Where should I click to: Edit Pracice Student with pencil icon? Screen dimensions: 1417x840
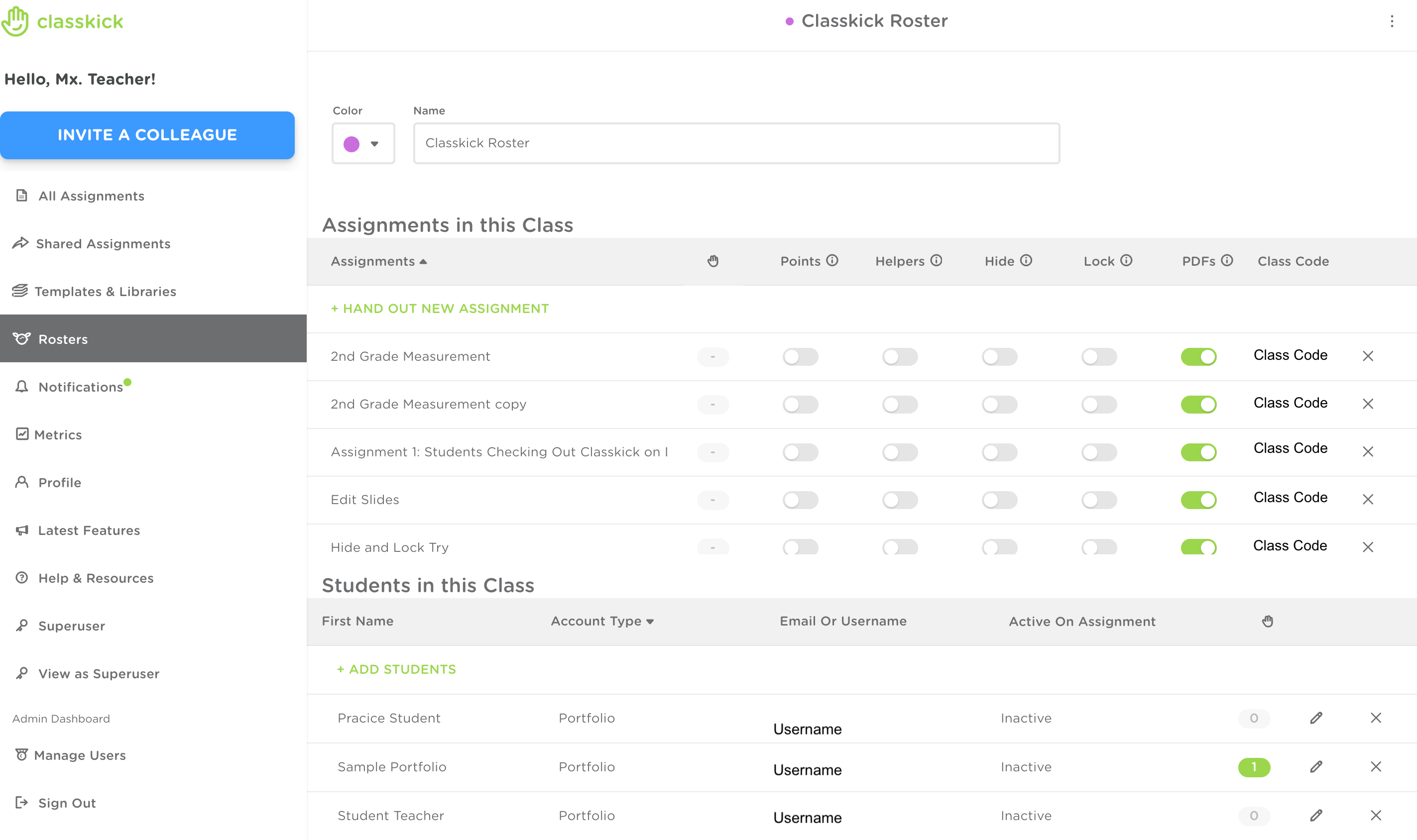1316,718
